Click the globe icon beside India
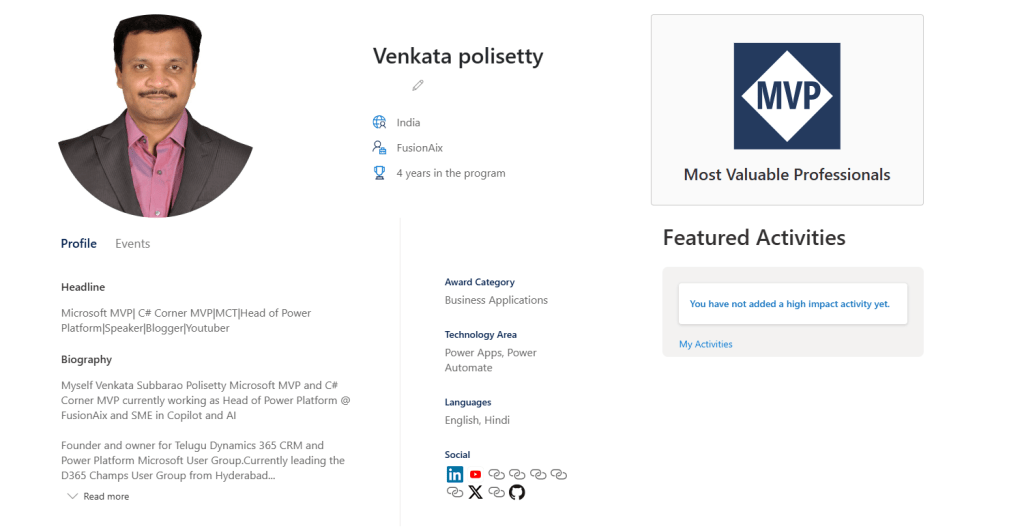The height and width of the screenshot is (531, 1022). click(x=380, y=123)
